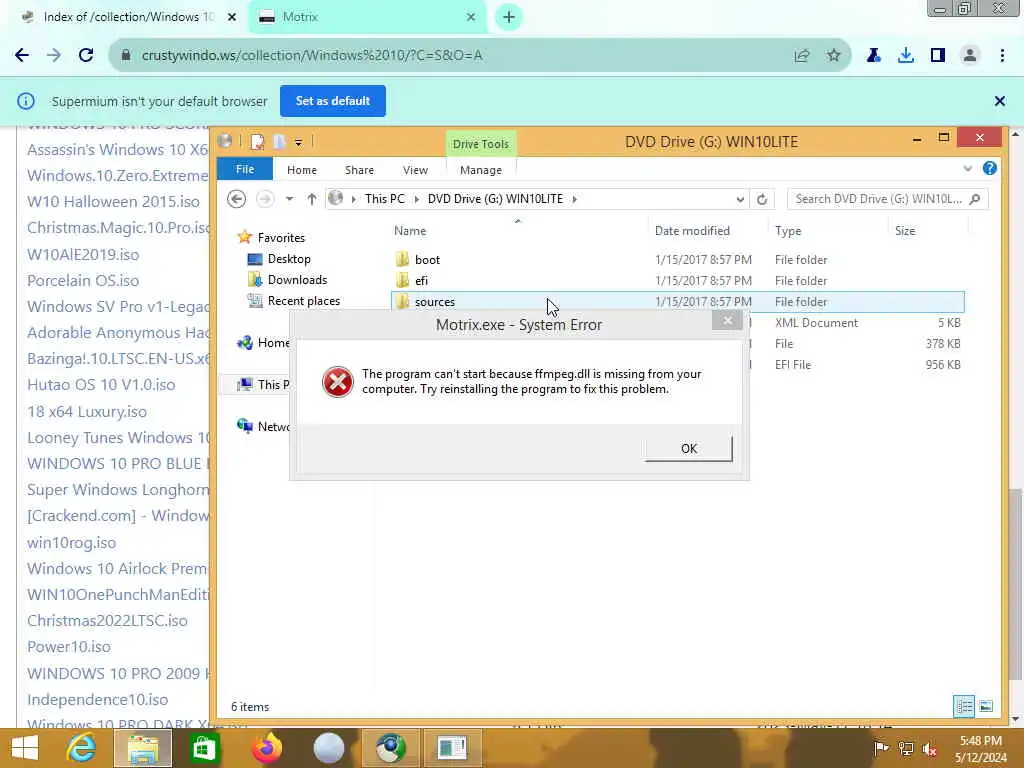Screen dimensions: 1024x768
Task: Bookmark this page with star icon
Action: tap(833, 56)
